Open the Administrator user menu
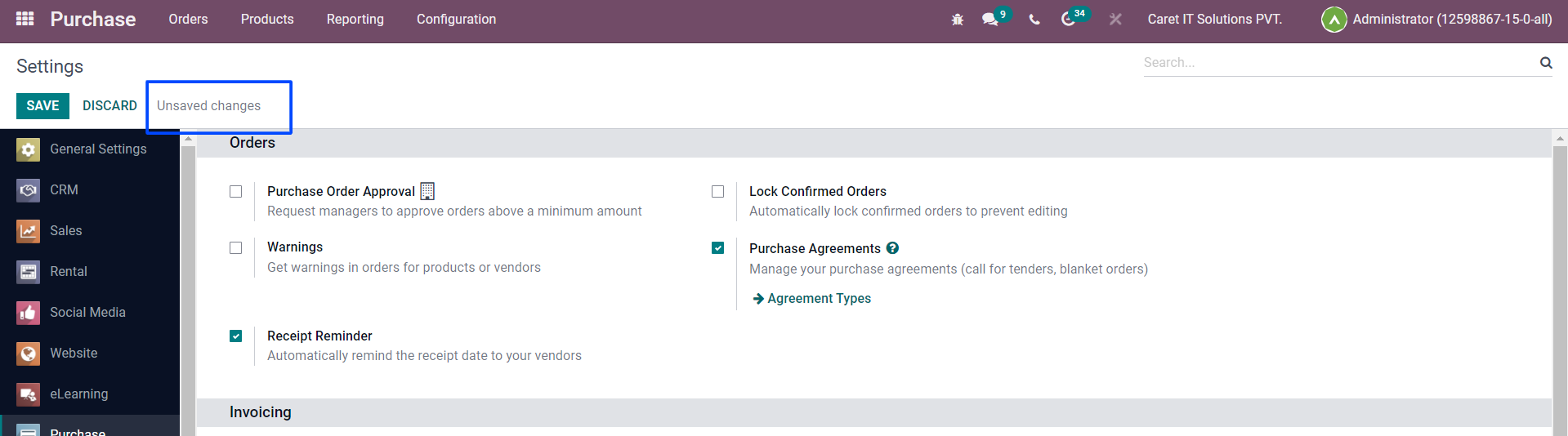This screenshot has width=1568, height=436. [x=1436, y=20]
